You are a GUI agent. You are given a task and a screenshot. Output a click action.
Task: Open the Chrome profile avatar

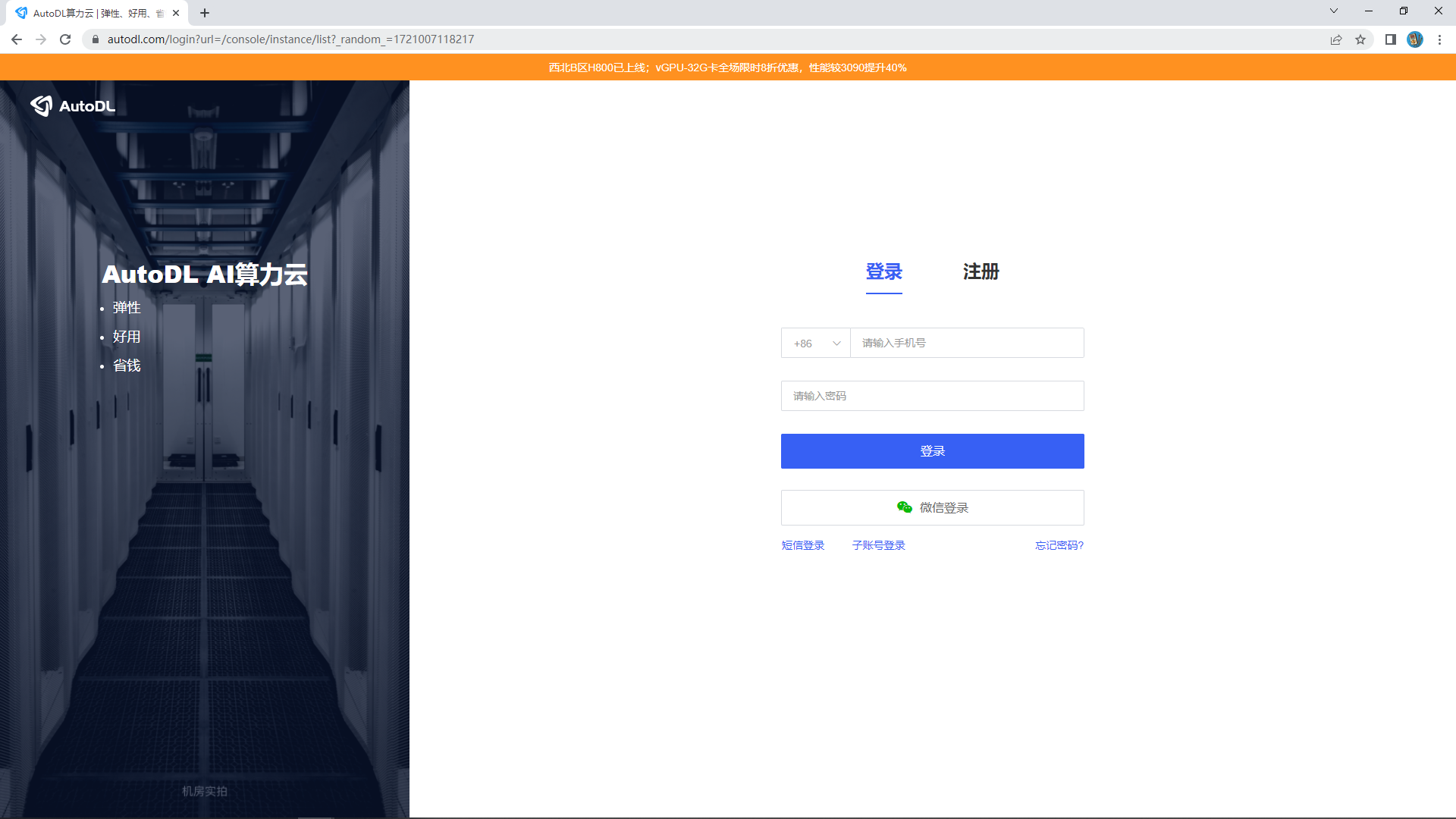(x=1414, y=39)
